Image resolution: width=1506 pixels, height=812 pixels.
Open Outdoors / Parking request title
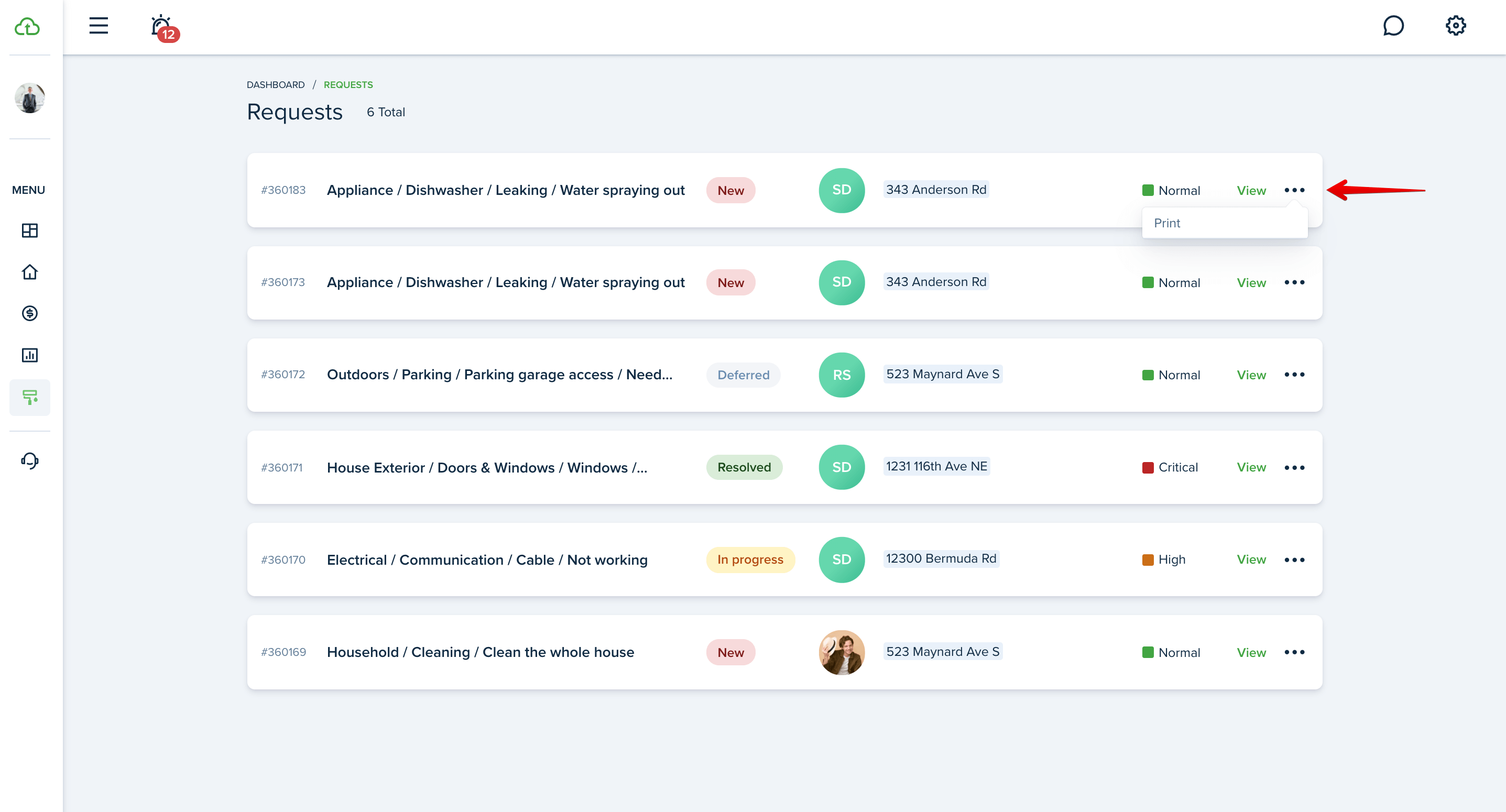500,375
